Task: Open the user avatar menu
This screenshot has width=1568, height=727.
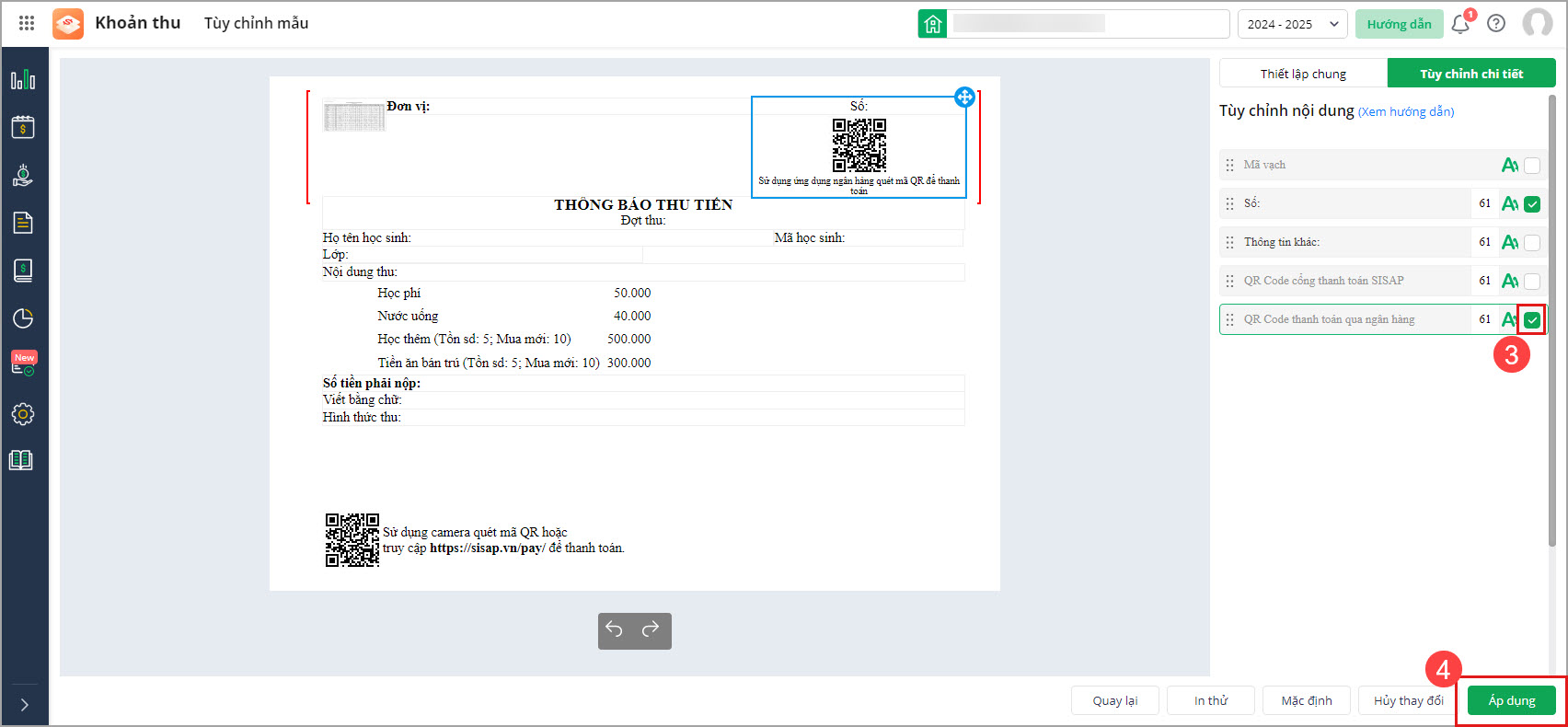Action: click(x=1538, y=23)
